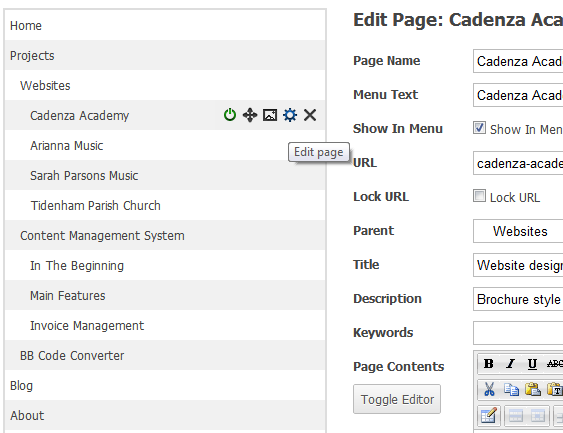Select Invoice Management page row
The height and width of the screenshot is (433, 563).
165,325
